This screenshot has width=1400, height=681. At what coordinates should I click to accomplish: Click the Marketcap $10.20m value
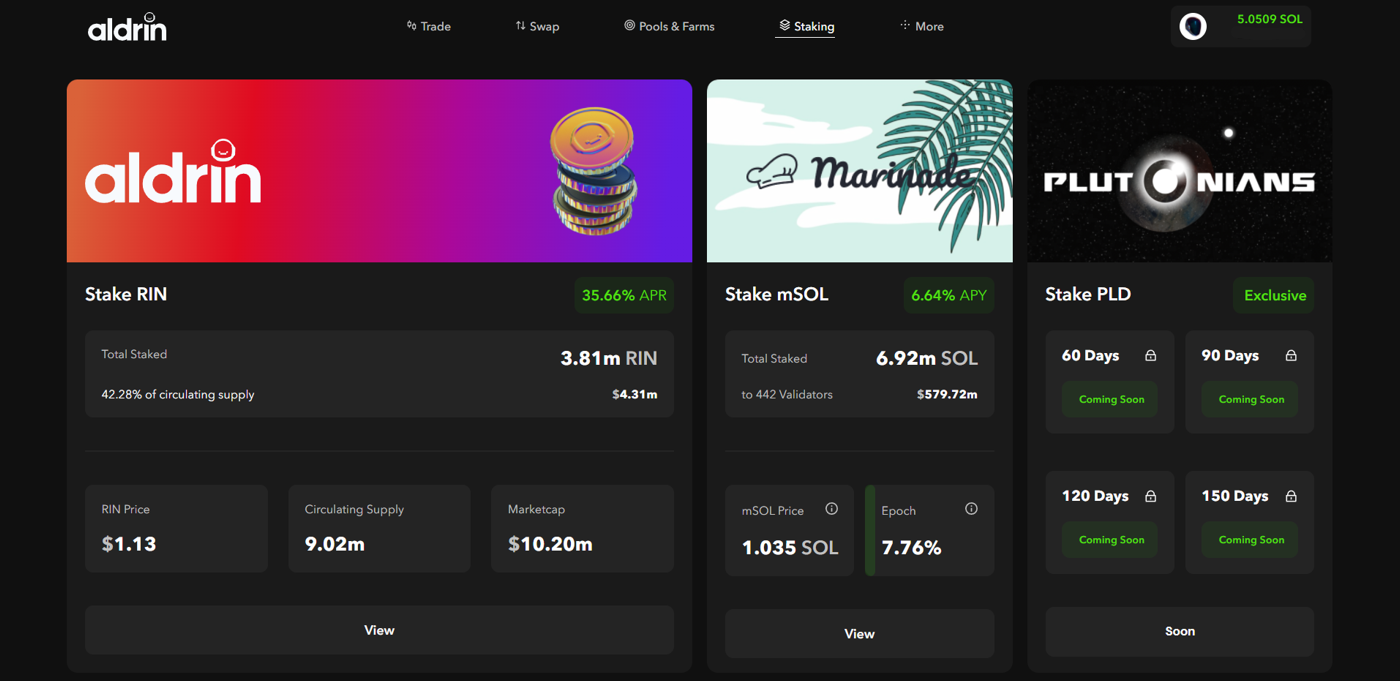(x=550, y=544)
